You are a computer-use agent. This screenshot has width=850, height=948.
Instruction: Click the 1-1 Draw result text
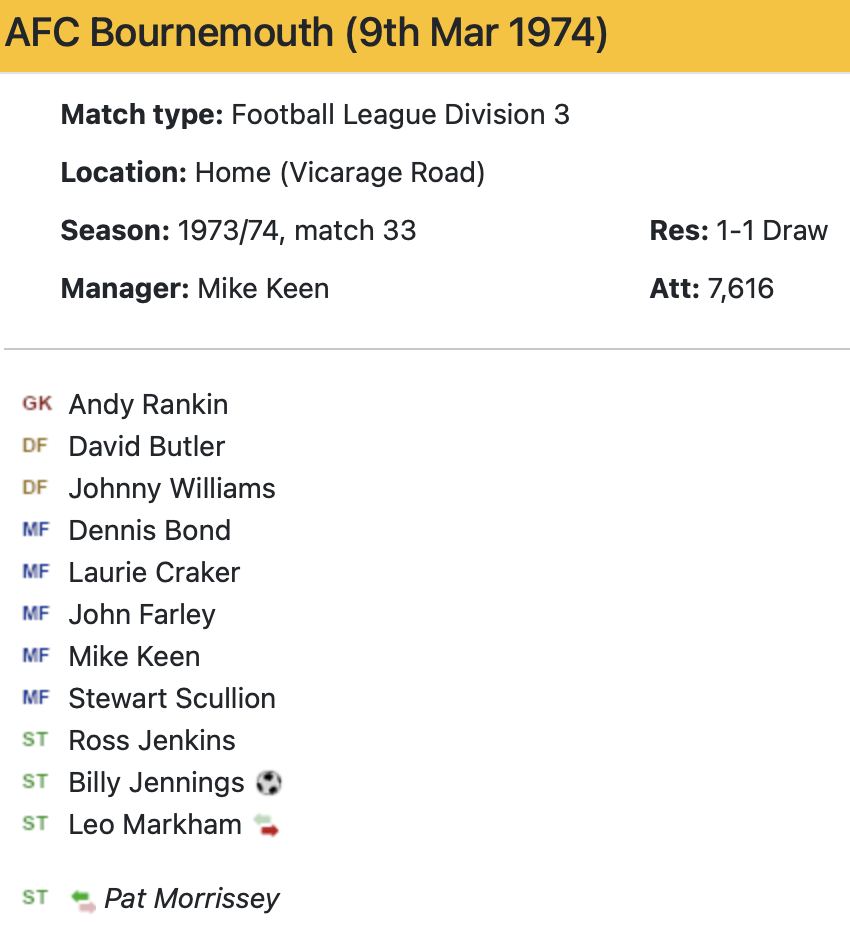(x=771, y=231)
